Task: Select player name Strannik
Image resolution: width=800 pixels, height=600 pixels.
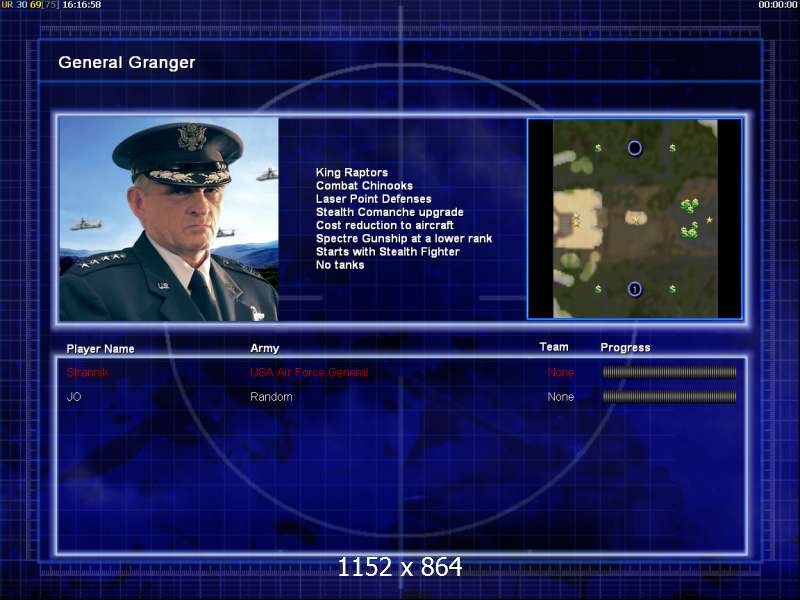Action: coord(87,372)
